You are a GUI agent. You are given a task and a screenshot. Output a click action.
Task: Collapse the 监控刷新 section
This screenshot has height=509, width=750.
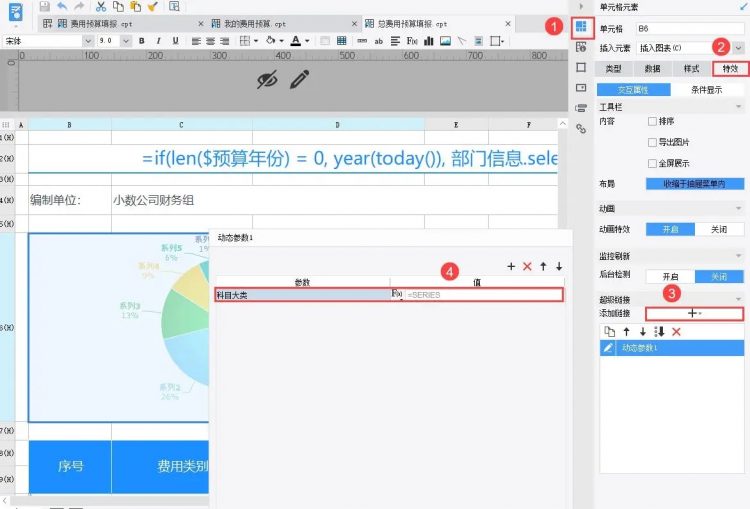[739, 256]
